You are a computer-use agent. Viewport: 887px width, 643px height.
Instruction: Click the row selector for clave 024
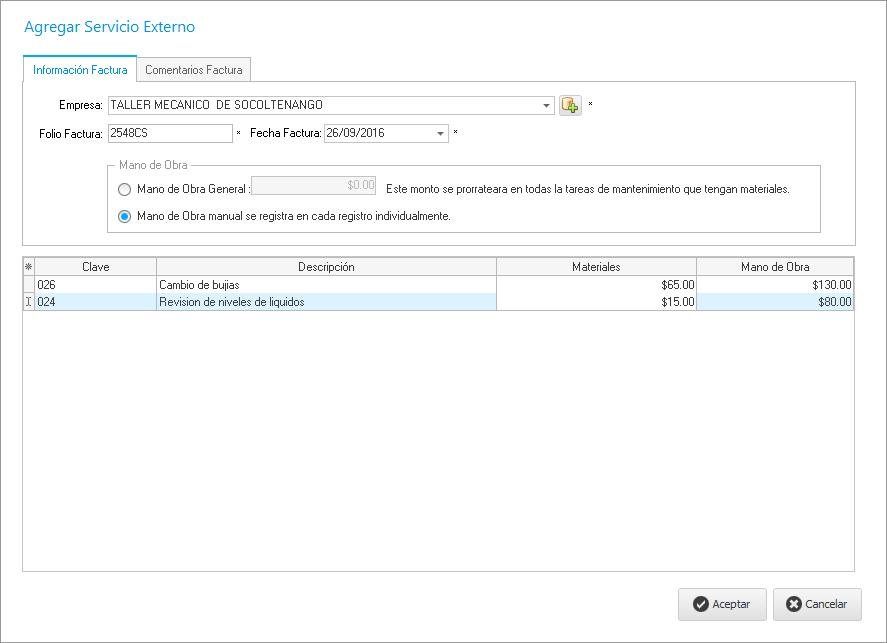28,302
